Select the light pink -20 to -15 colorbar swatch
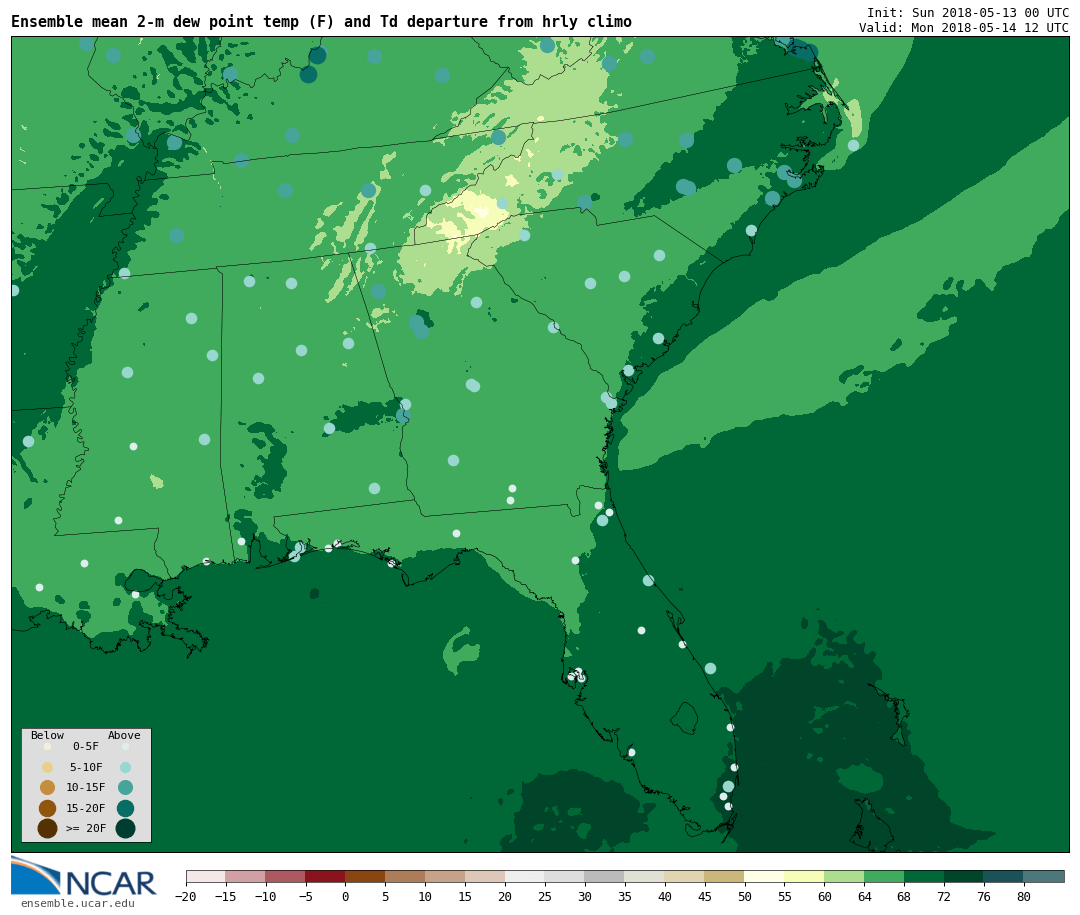 click(x=206, y=876)
